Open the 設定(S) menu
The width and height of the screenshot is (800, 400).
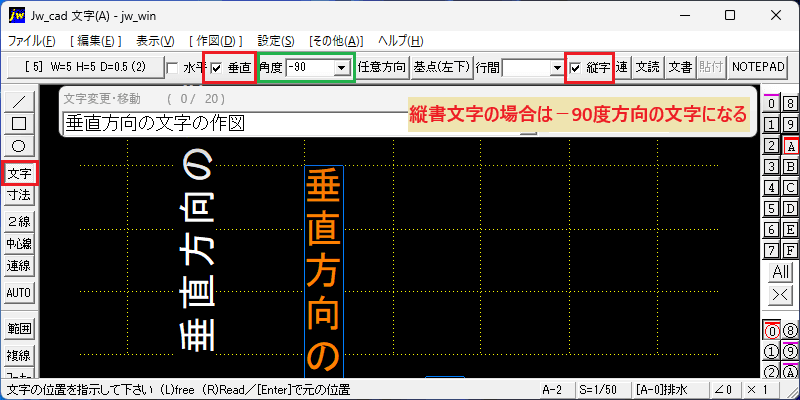[x=276, y=41]
